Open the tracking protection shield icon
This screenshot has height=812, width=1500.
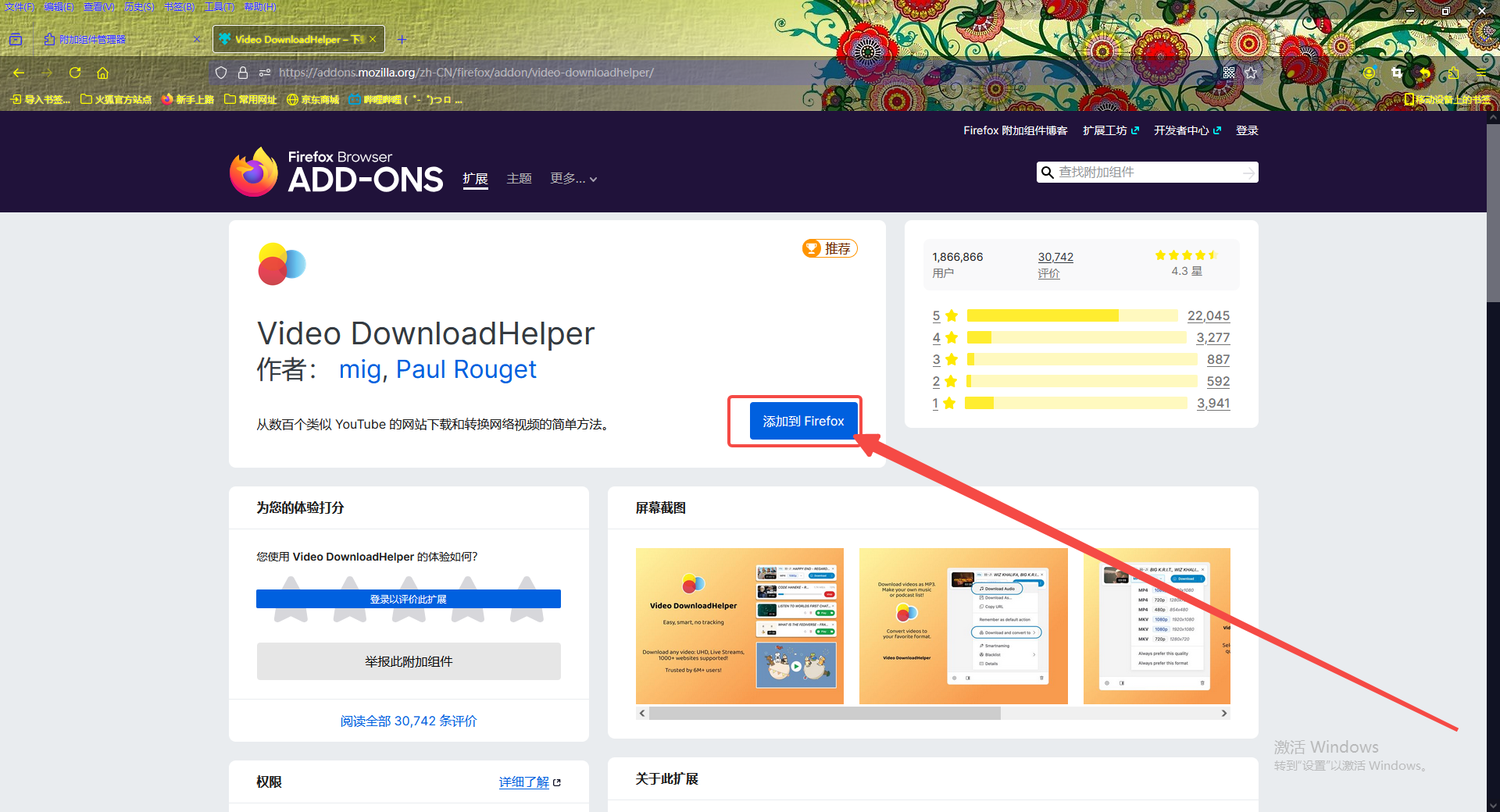221,73
